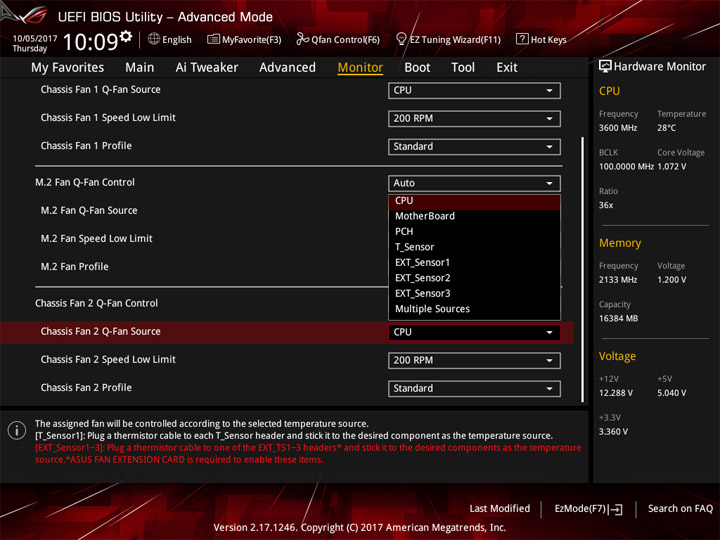The image size is (720, 540).
Task: Open Chassis Fan 1 Q-Fan Source dropdown
Action: [x=474, y=90]
